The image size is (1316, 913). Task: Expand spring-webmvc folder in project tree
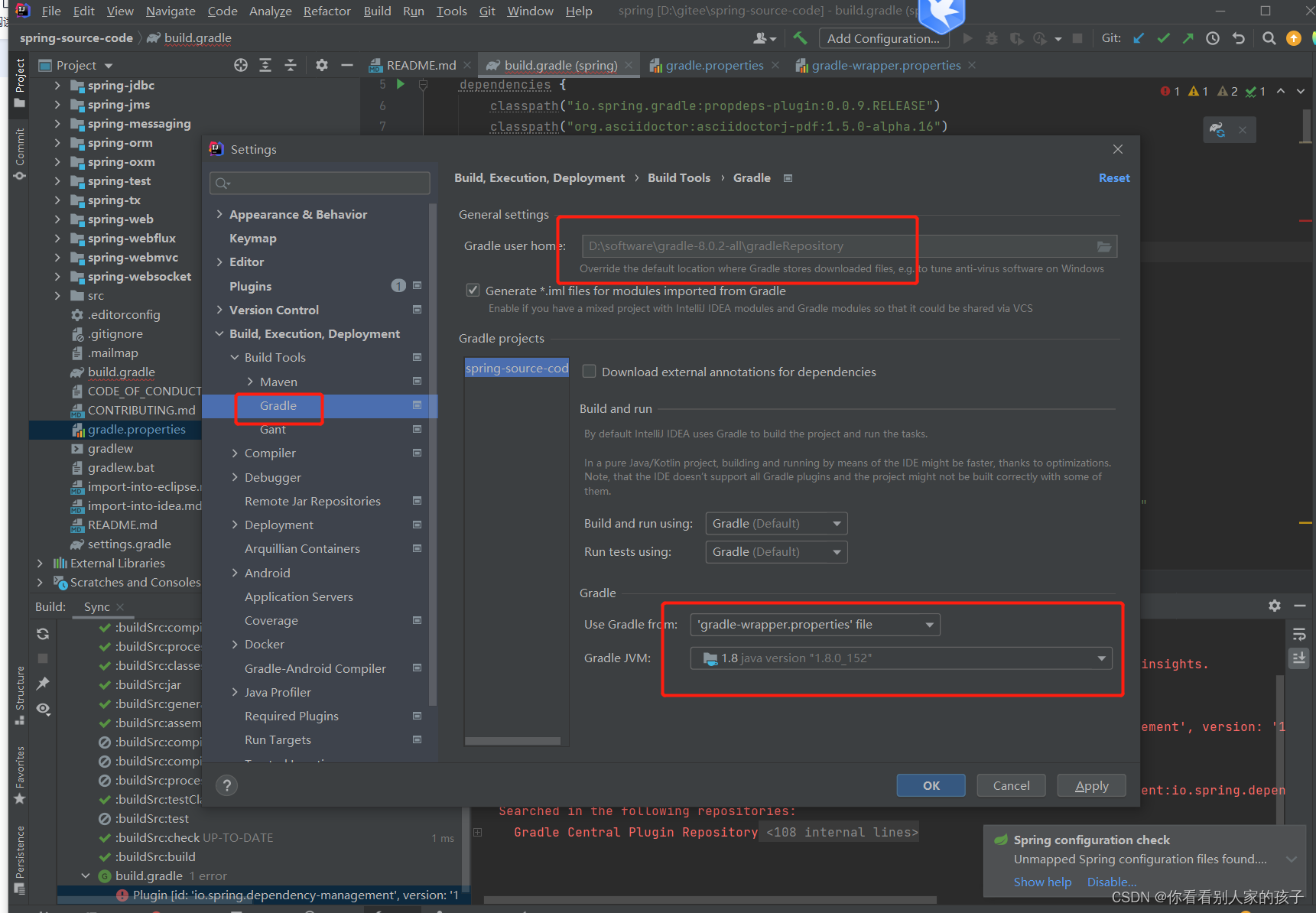point(57,258)
